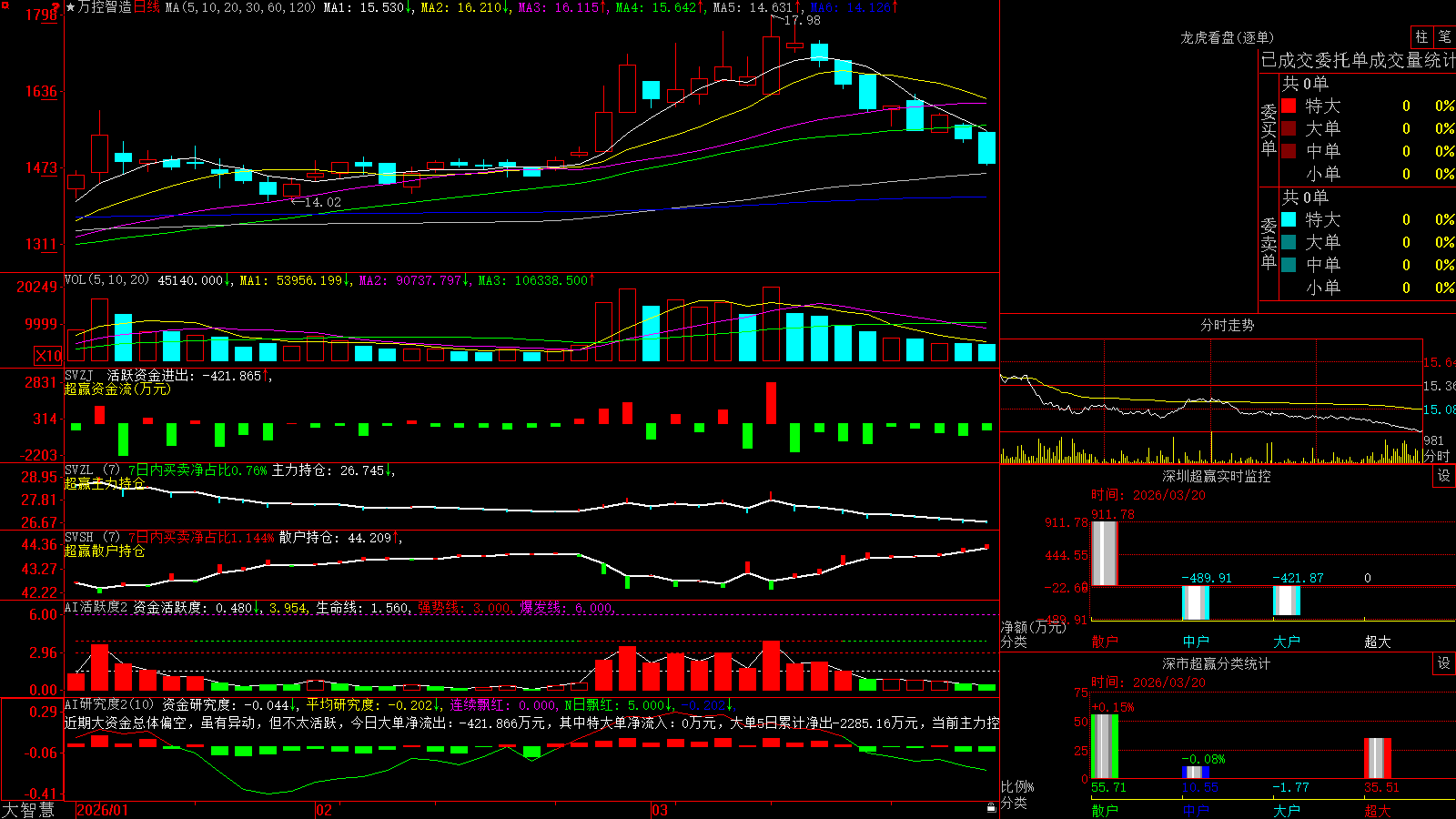Click the MA6: 14.126 value
Image resolution: width=1456 pixels, height=819 pixels.
[x=854, y=7]
